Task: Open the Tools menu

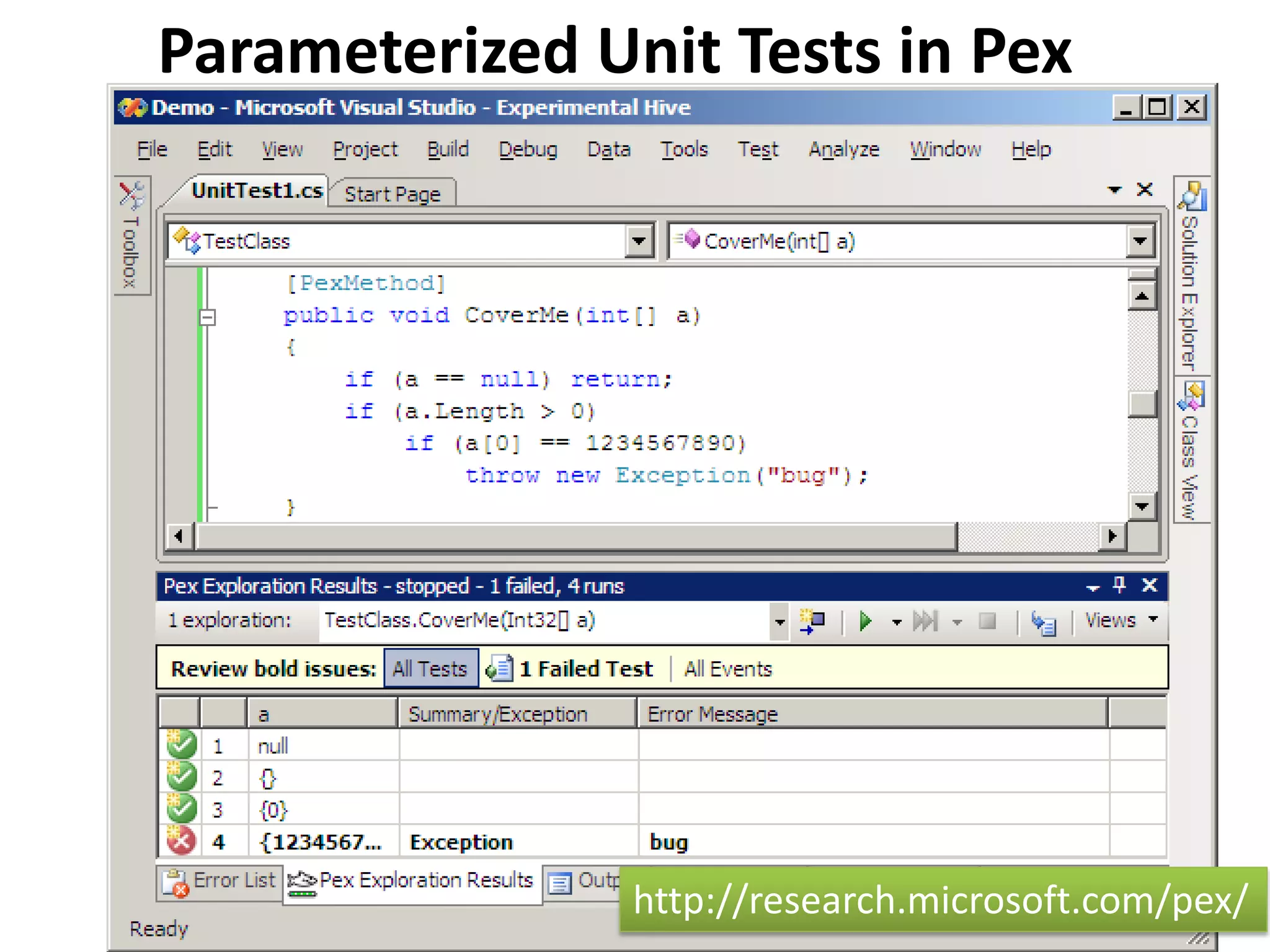Action: [x=684, y=149]
